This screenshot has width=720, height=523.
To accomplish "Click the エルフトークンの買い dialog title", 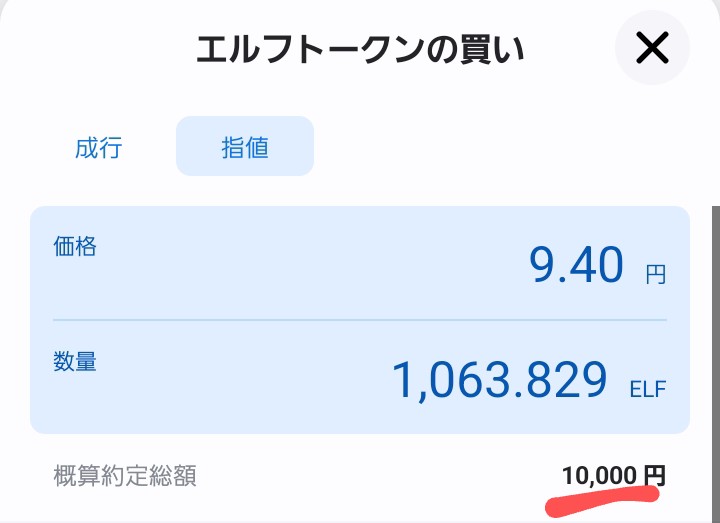I will pos(360,49).
